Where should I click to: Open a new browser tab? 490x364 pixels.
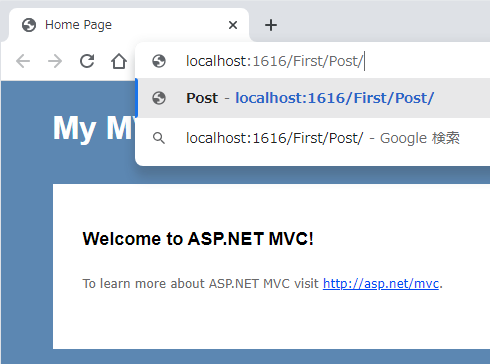271,25
